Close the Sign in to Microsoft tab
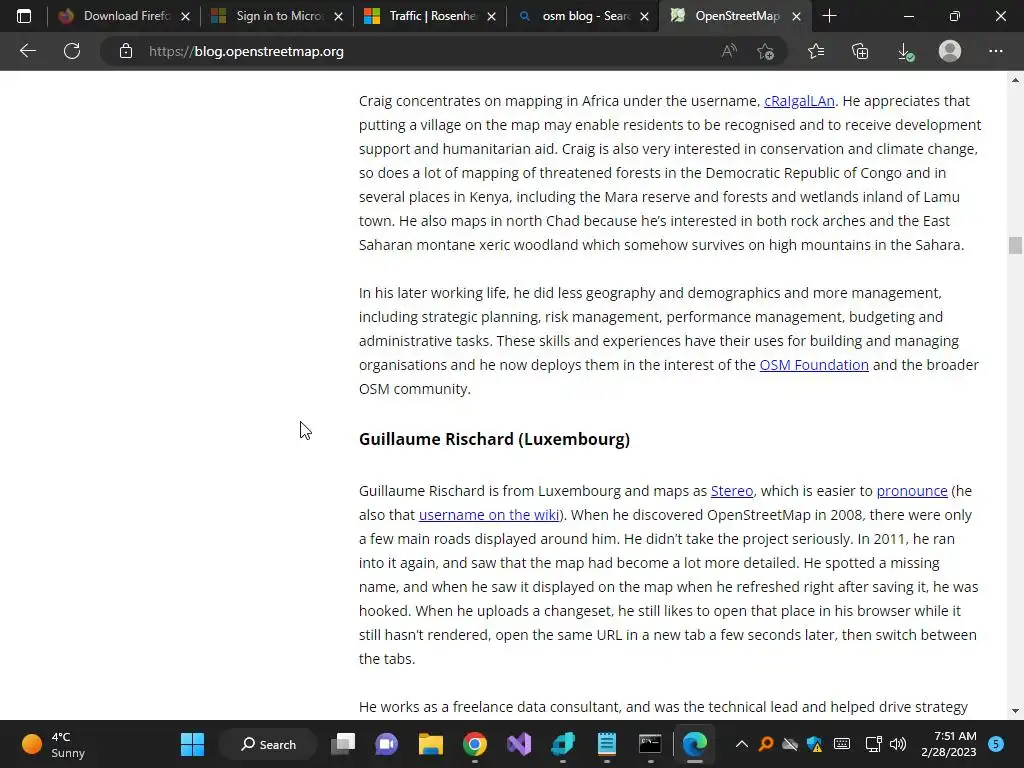 [338, 16]
